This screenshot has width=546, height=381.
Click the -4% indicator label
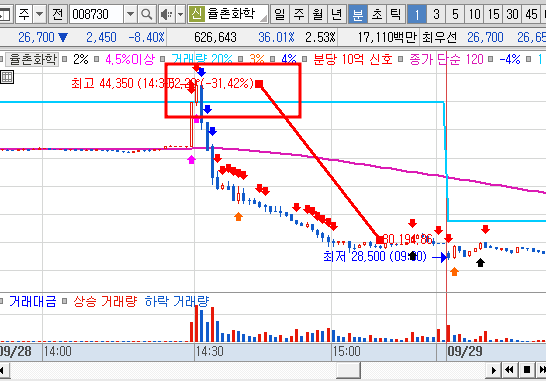point(510,59)
